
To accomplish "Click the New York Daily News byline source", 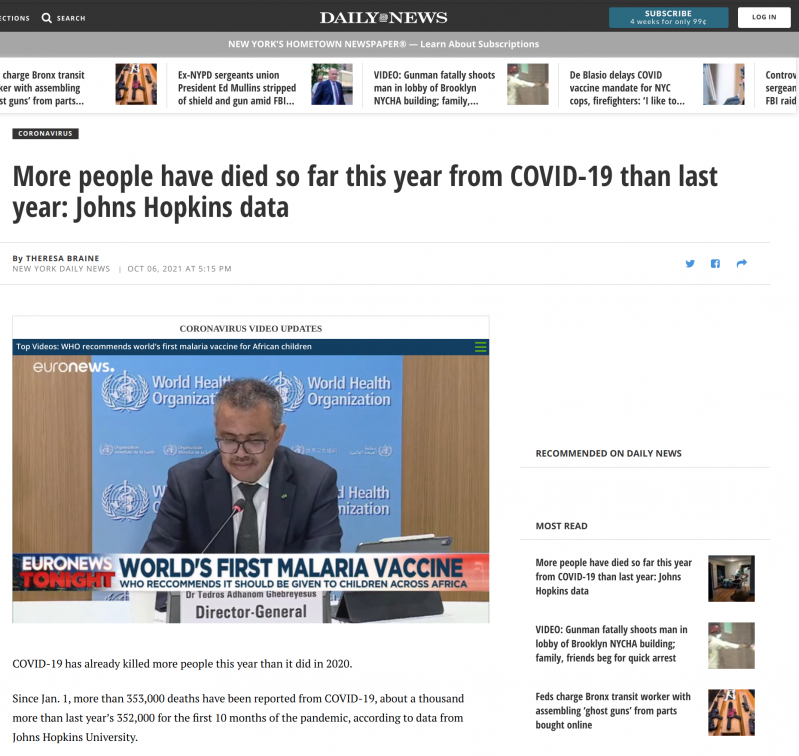I will point(61,269).
